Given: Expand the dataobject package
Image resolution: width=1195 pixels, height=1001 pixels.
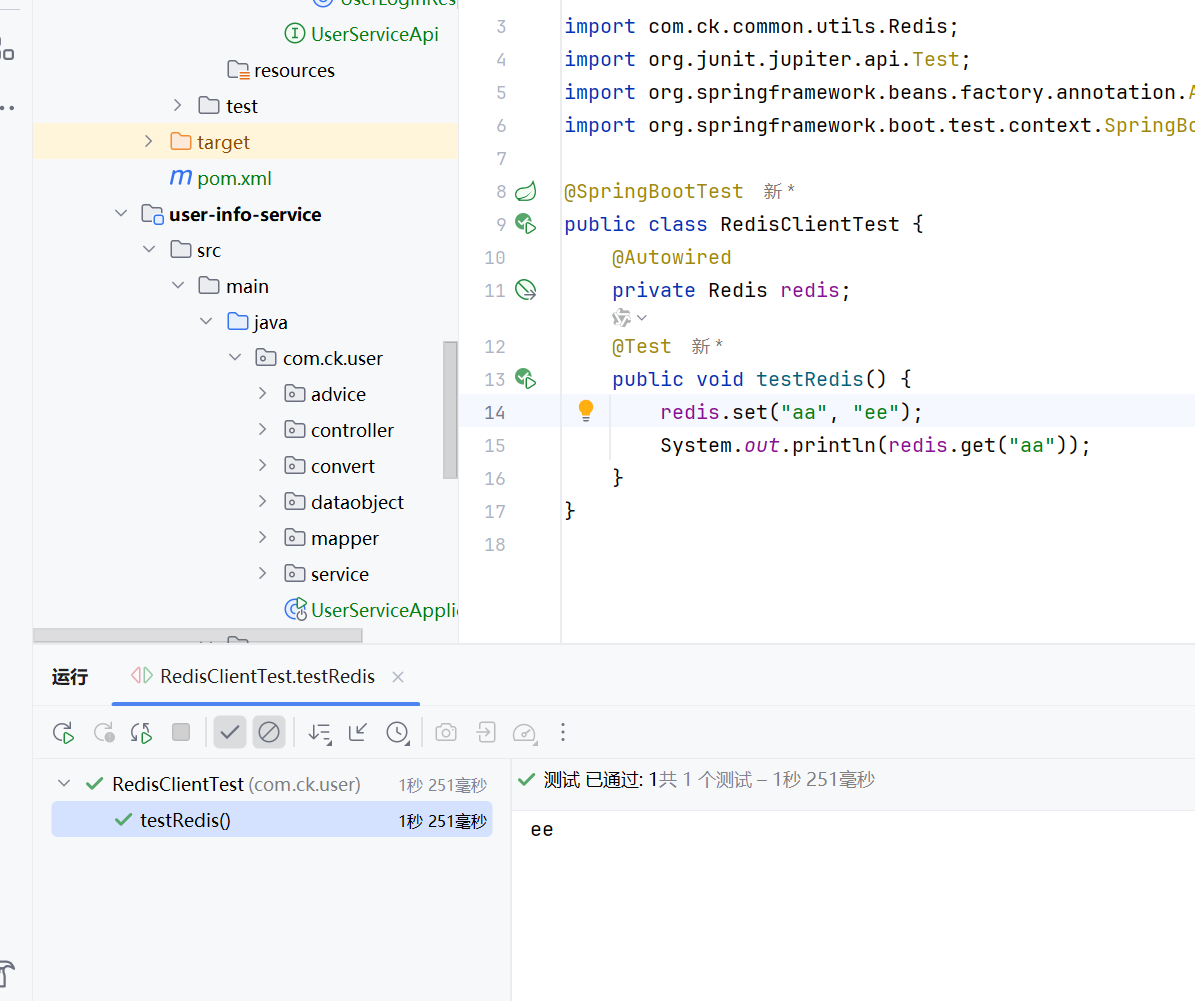Looking at the screenshot, I should 263,501.
